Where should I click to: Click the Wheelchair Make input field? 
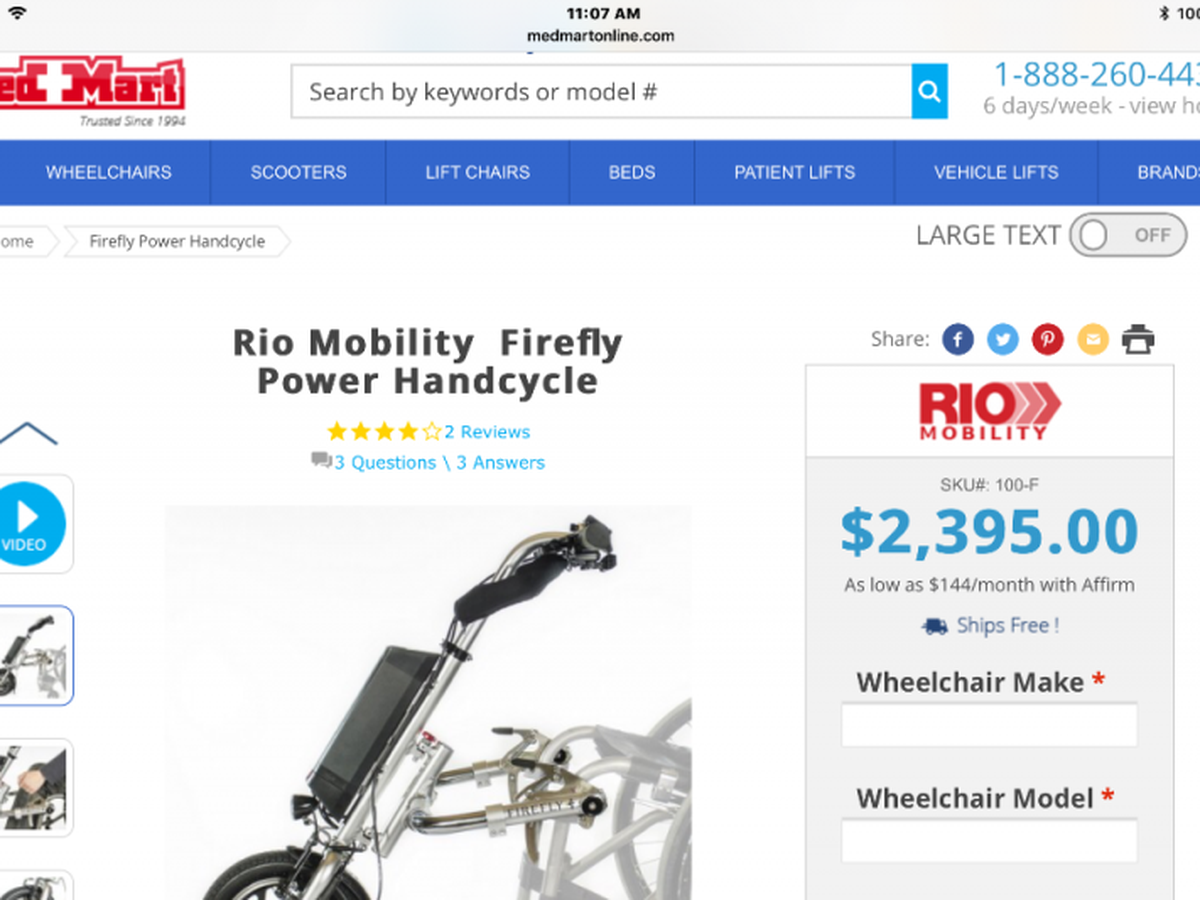[989, 725]
